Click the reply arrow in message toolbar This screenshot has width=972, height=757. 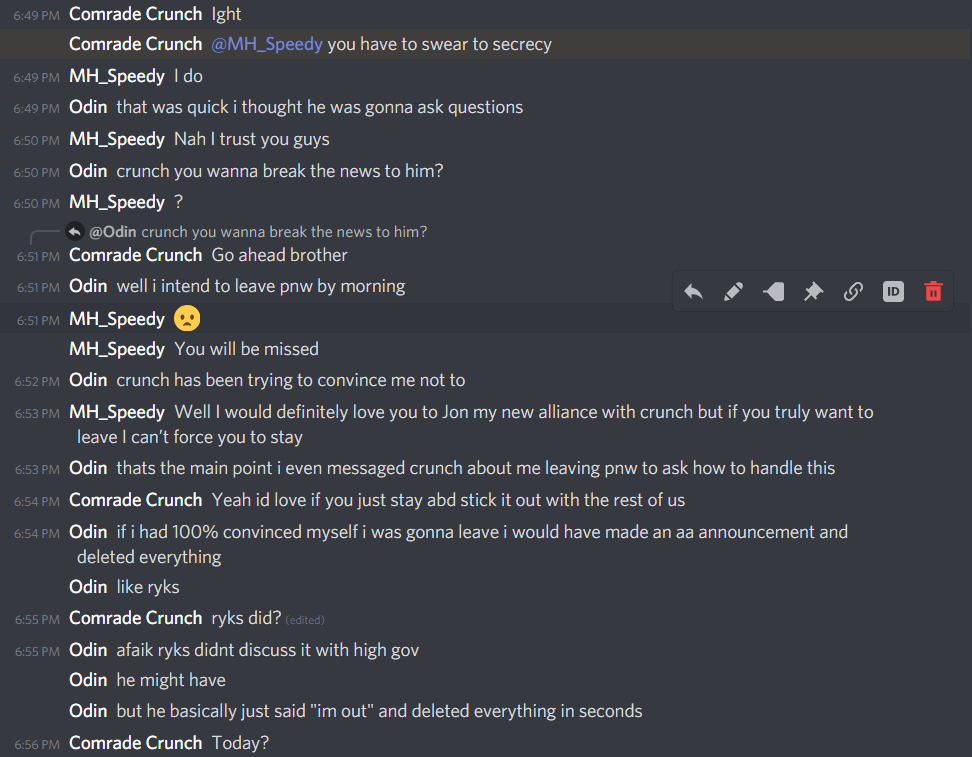(x=693, y=291)
